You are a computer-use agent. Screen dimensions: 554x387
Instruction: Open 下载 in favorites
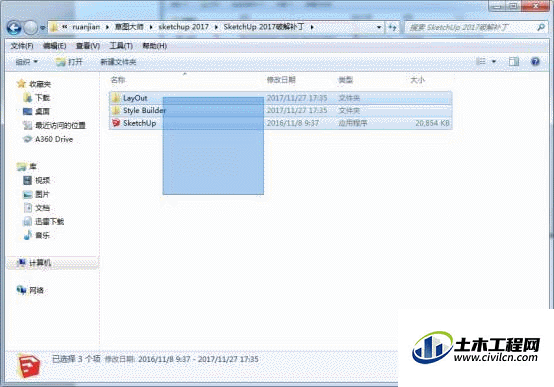42,98
